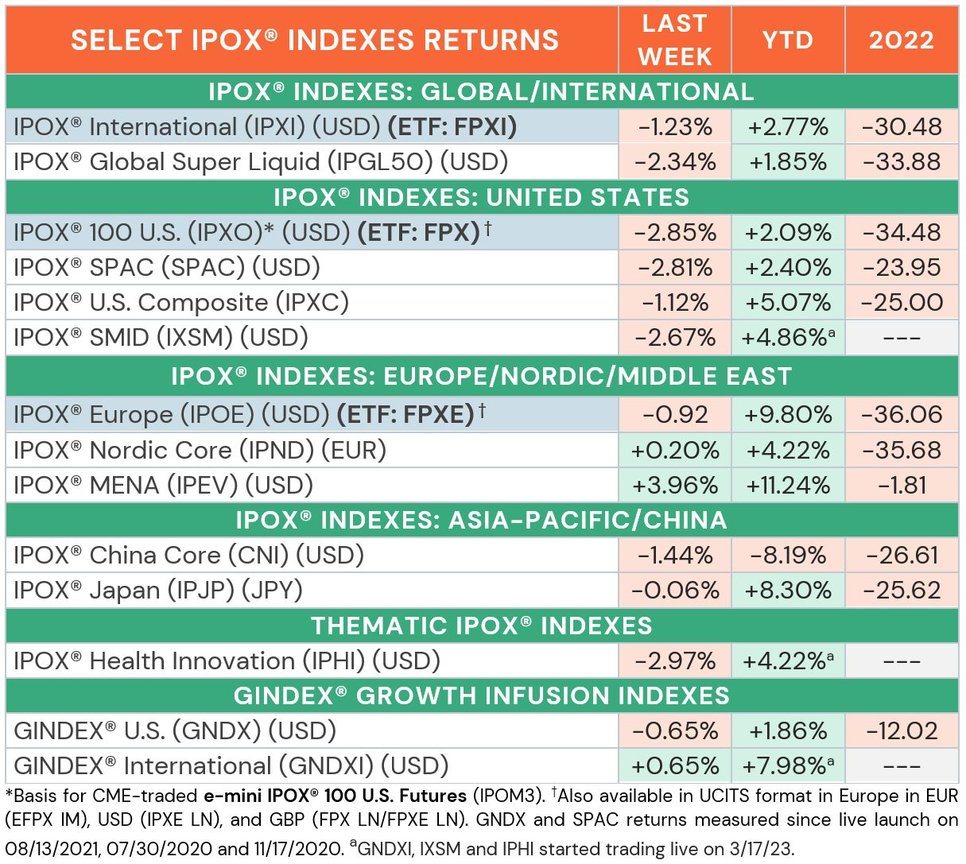Select GINDEX International YTD value +7.98%

(x=787, y=766)
